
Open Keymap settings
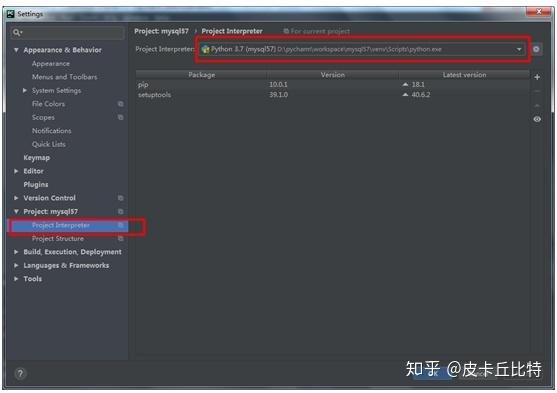click(x=37, y=158)
